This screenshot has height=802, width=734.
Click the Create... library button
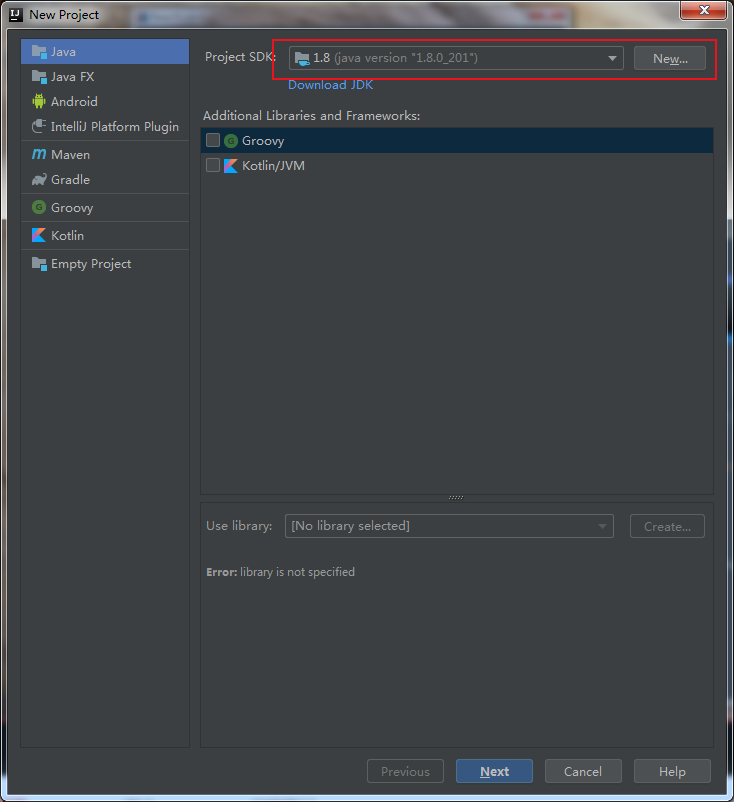tap(668, 526)
